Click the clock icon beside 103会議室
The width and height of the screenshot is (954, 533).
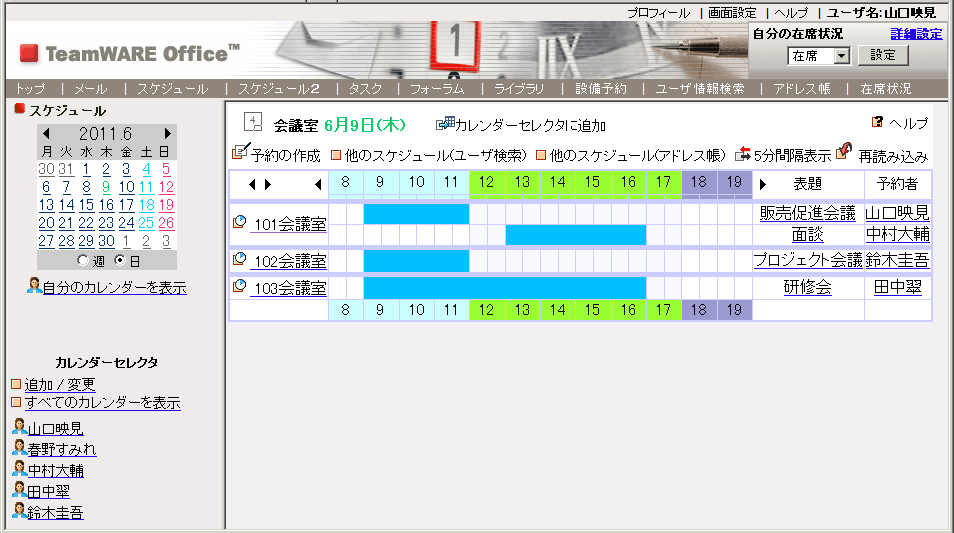[239, 287]
